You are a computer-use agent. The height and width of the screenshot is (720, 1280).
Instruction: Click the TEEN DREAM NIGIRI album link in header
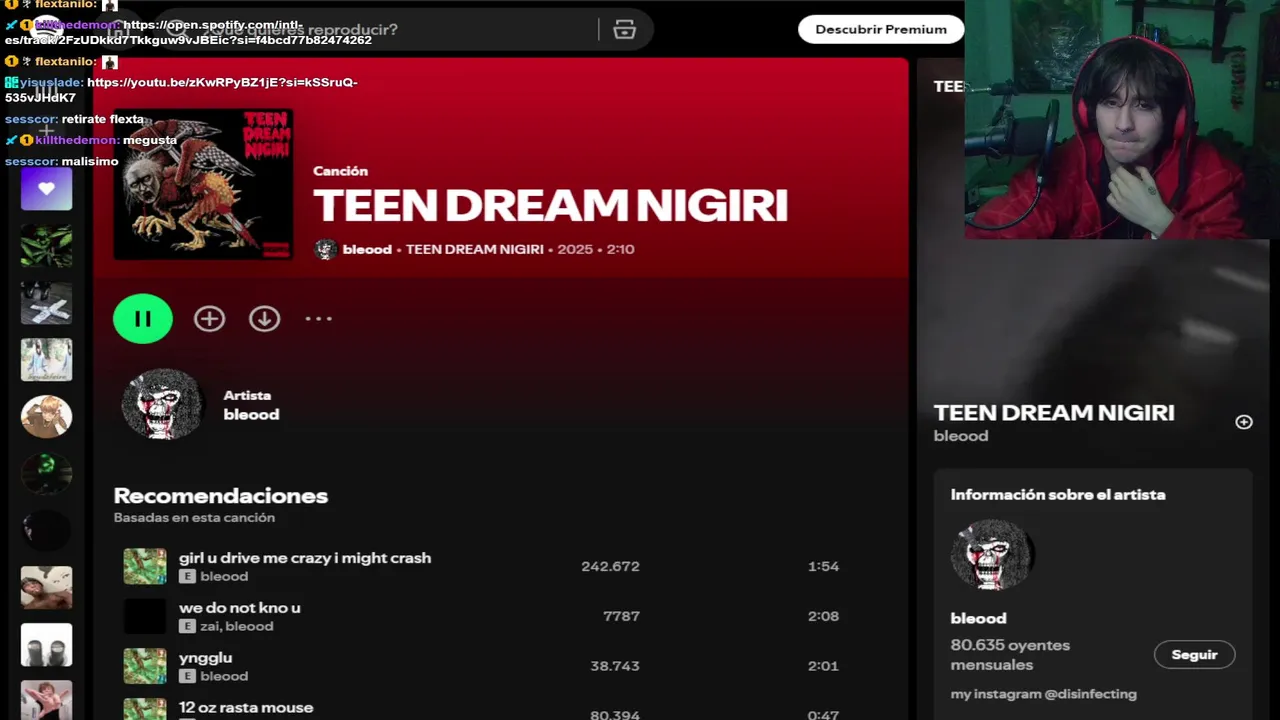(474, 249)
